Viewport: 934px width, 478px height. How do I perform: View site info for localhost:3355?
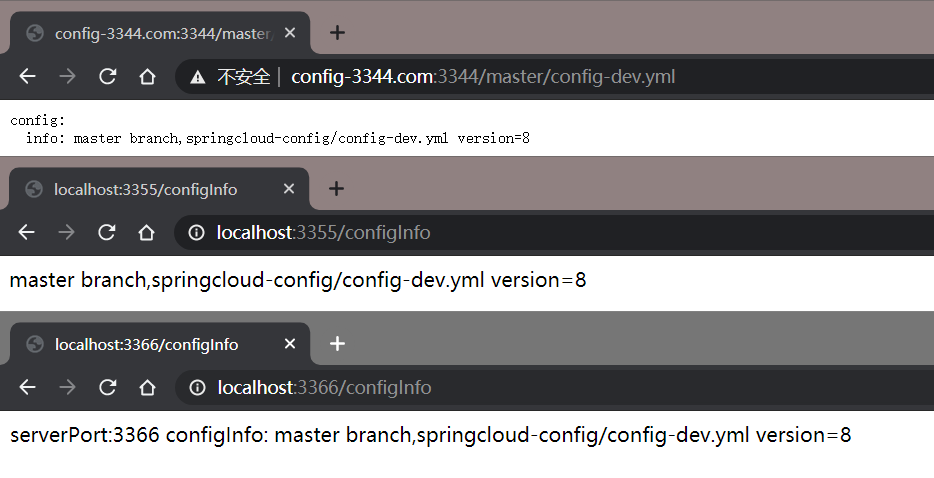coord(197,233)
